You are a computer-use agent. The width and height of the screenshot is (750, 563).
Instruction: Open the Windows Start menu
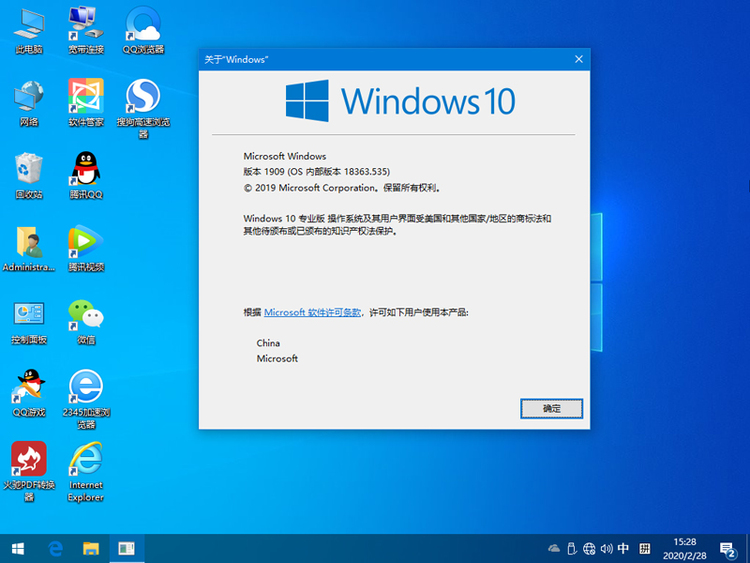coord(18,548)
